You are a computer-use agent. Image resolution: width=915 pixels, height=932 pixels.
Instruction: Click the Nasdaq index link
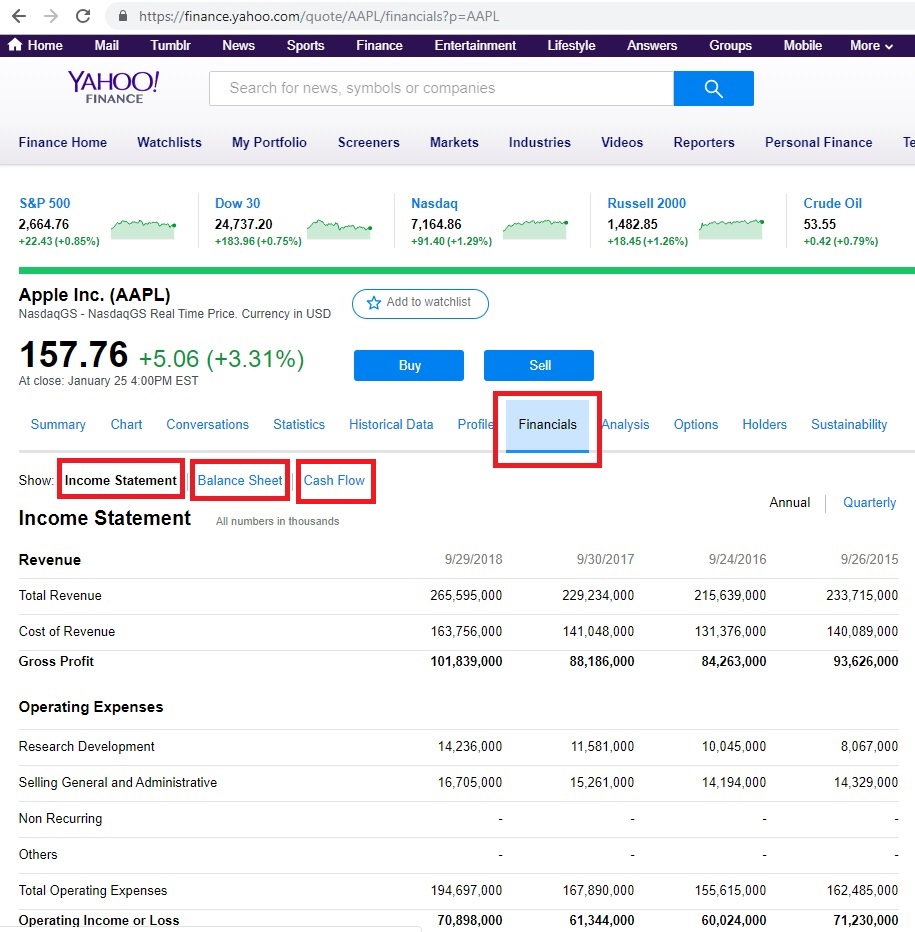click(x=434, y=203)
